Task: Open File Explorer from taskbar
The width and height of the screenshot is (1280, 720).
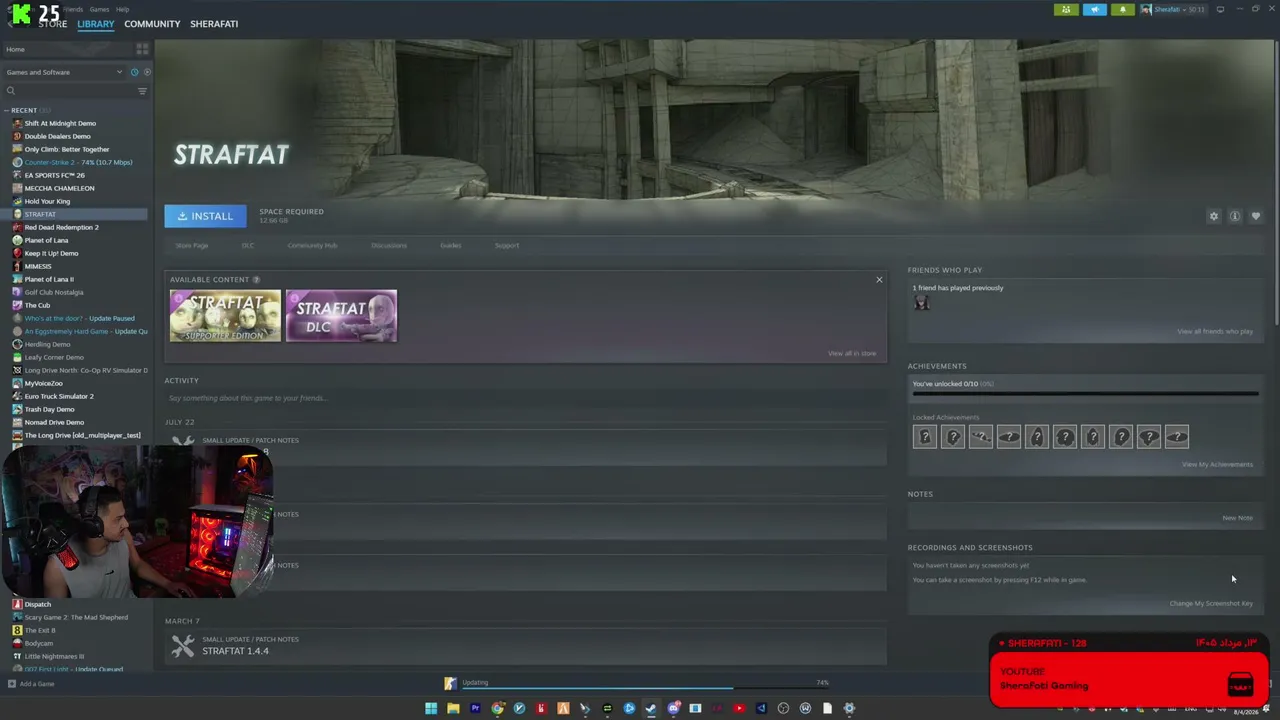Action: tap(453, 708)
